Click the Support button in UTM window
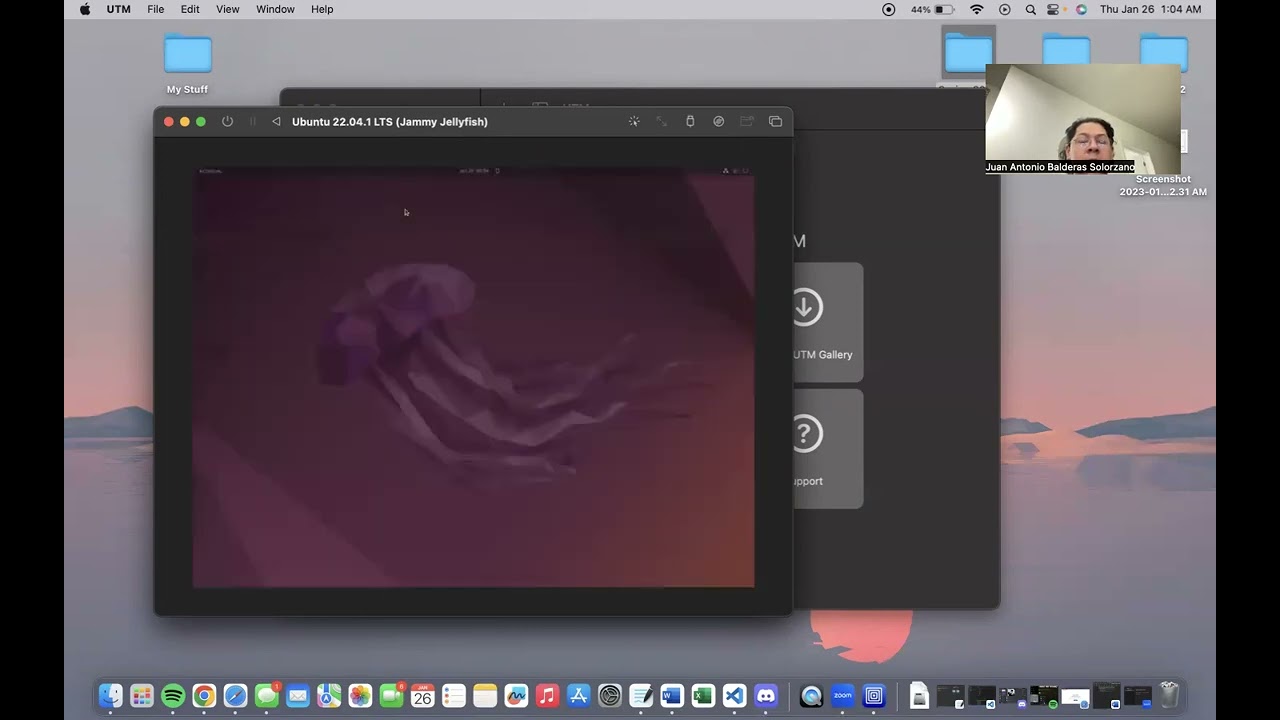This screenshot has height=720, width=1280. pyautogui.click(x=828, y=449)
